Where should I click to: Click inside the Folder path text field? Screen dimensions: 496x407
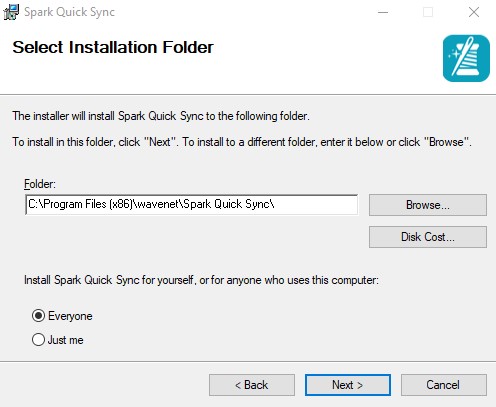click(x=191, y=204)
